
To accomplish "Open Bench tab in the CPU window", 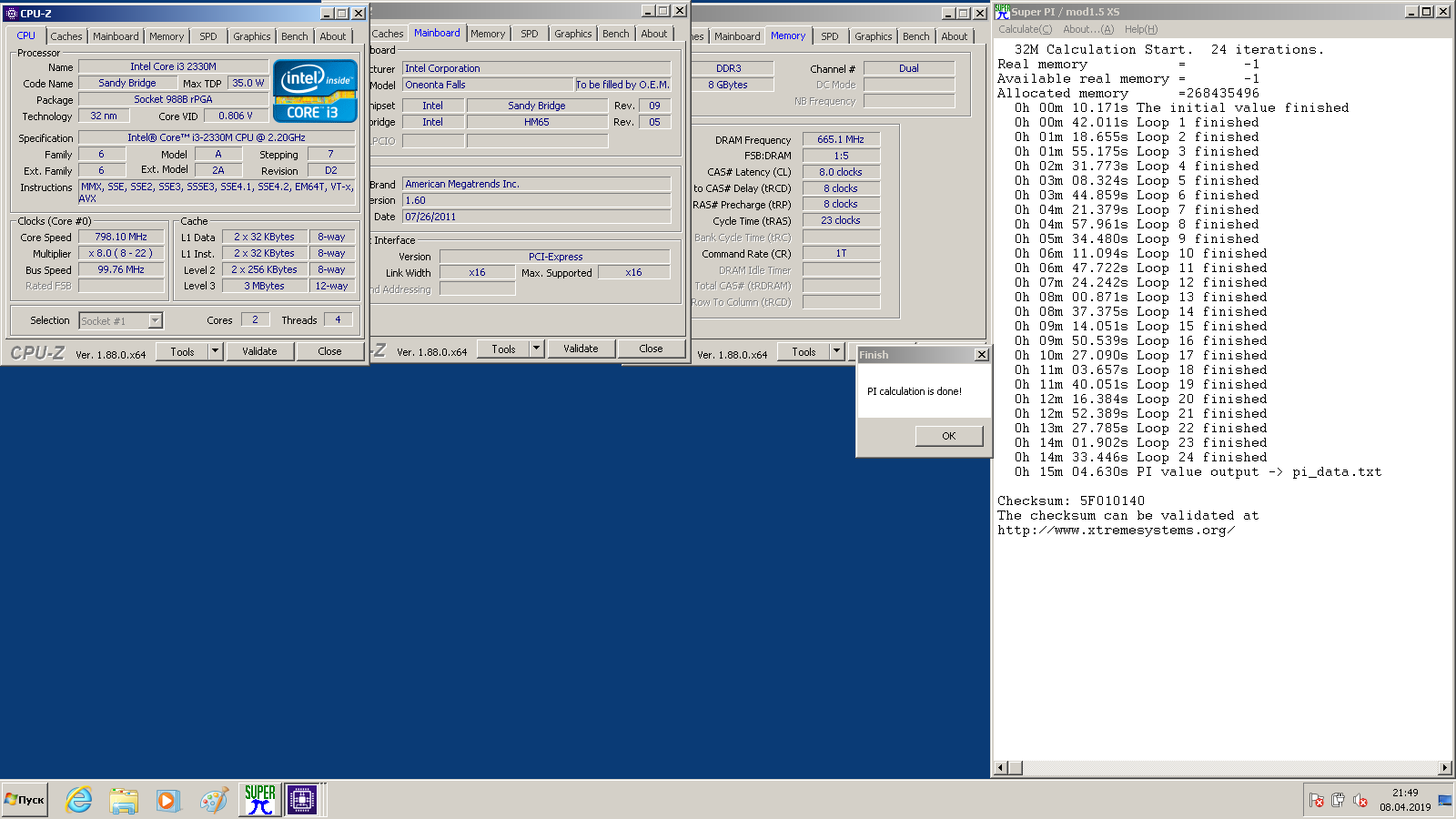I will click(x=294, y=36).
